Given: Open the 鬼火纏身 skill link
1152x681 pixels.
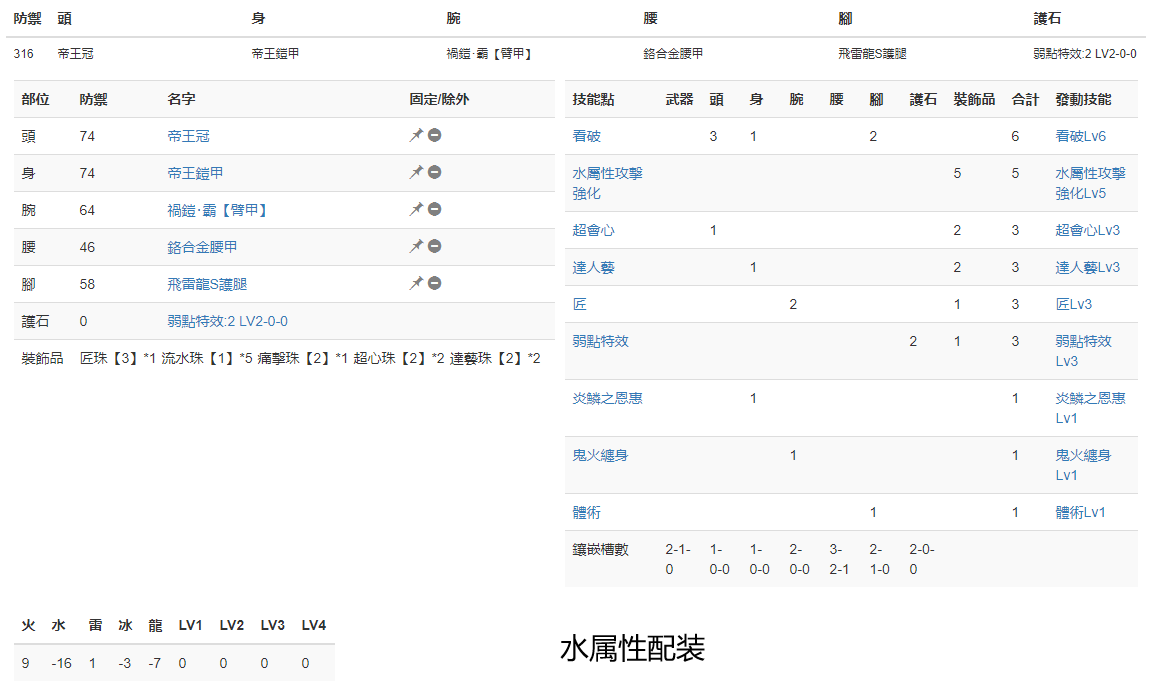Looking at the screenshot, I should click(600, 455).
